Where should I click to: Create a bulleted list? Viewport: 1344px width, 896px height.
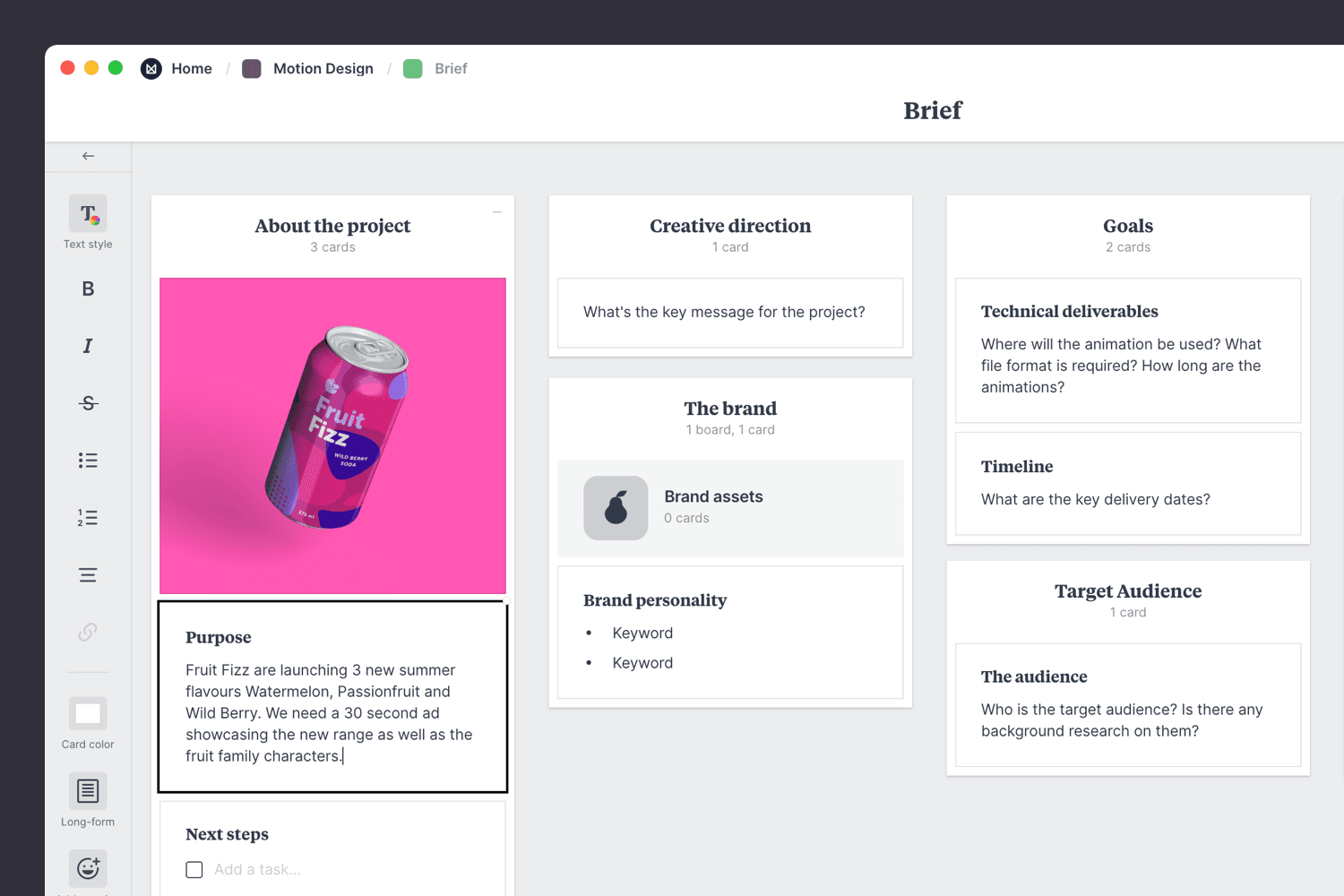87,460
